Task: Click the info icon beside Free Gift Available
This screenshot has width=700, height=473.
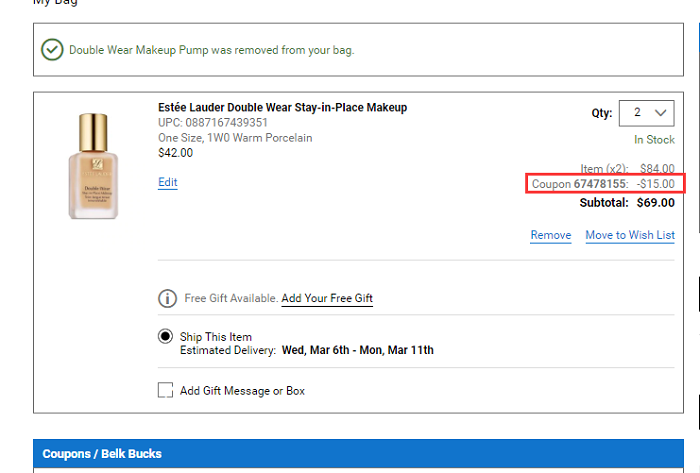Action: (x=167, y=298)
